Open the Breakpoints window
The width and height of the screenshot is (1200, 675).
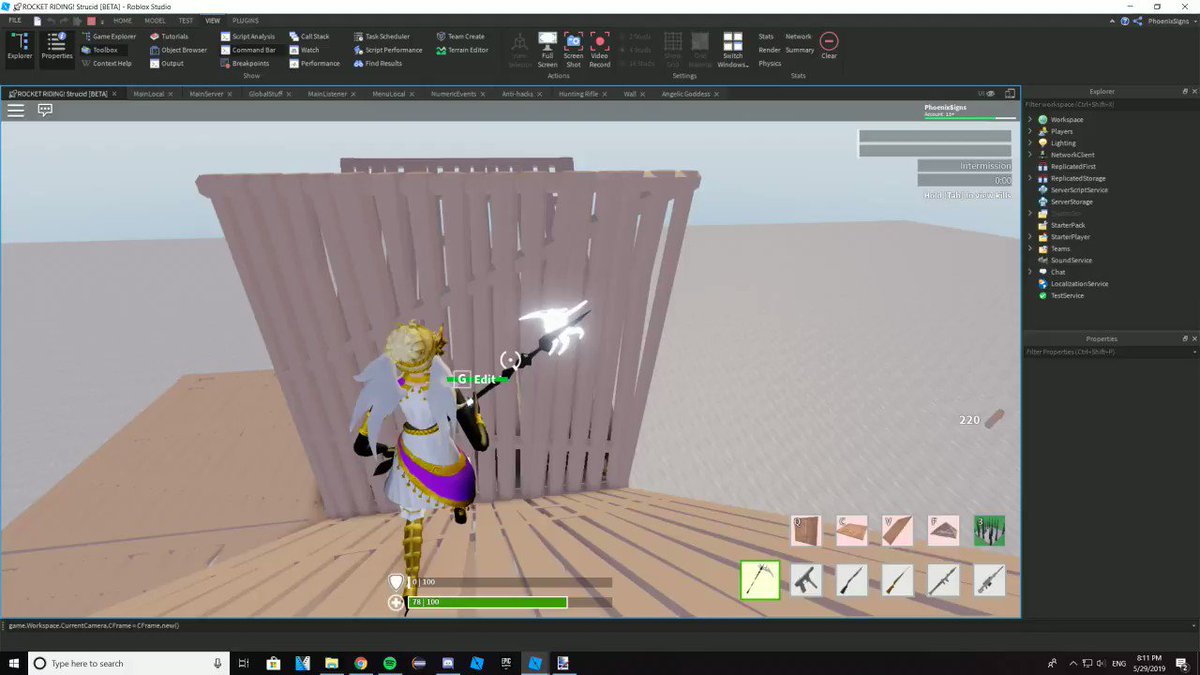coord(244,63)
